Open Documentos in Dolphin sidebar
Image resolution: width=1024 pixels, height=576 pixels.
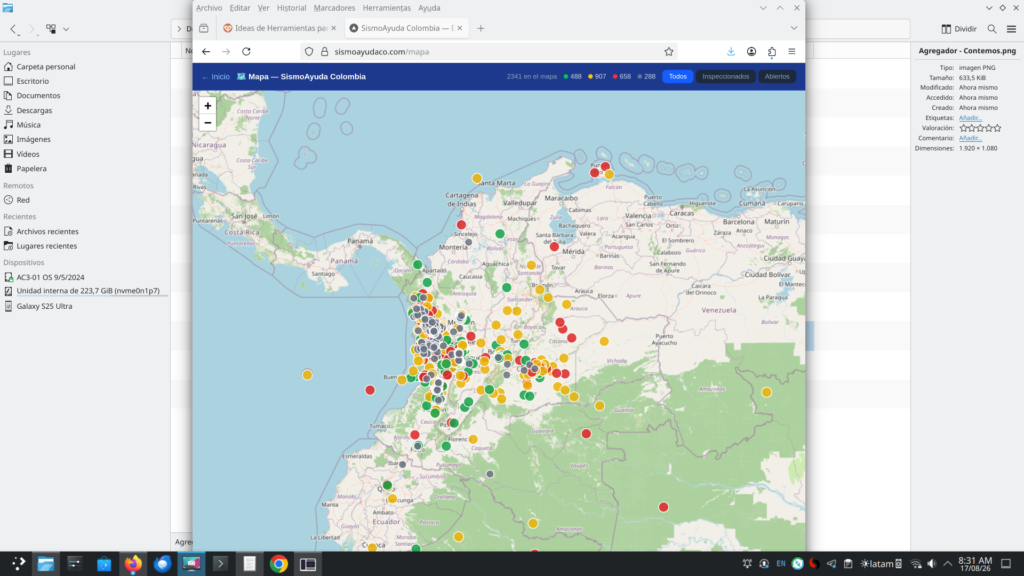coord(38,95)
